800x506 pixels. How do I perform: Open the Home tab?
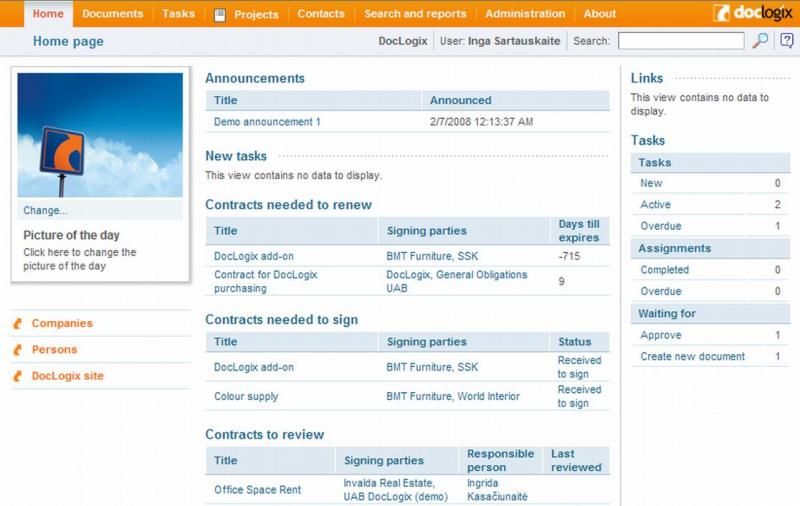tap(48, 14)
